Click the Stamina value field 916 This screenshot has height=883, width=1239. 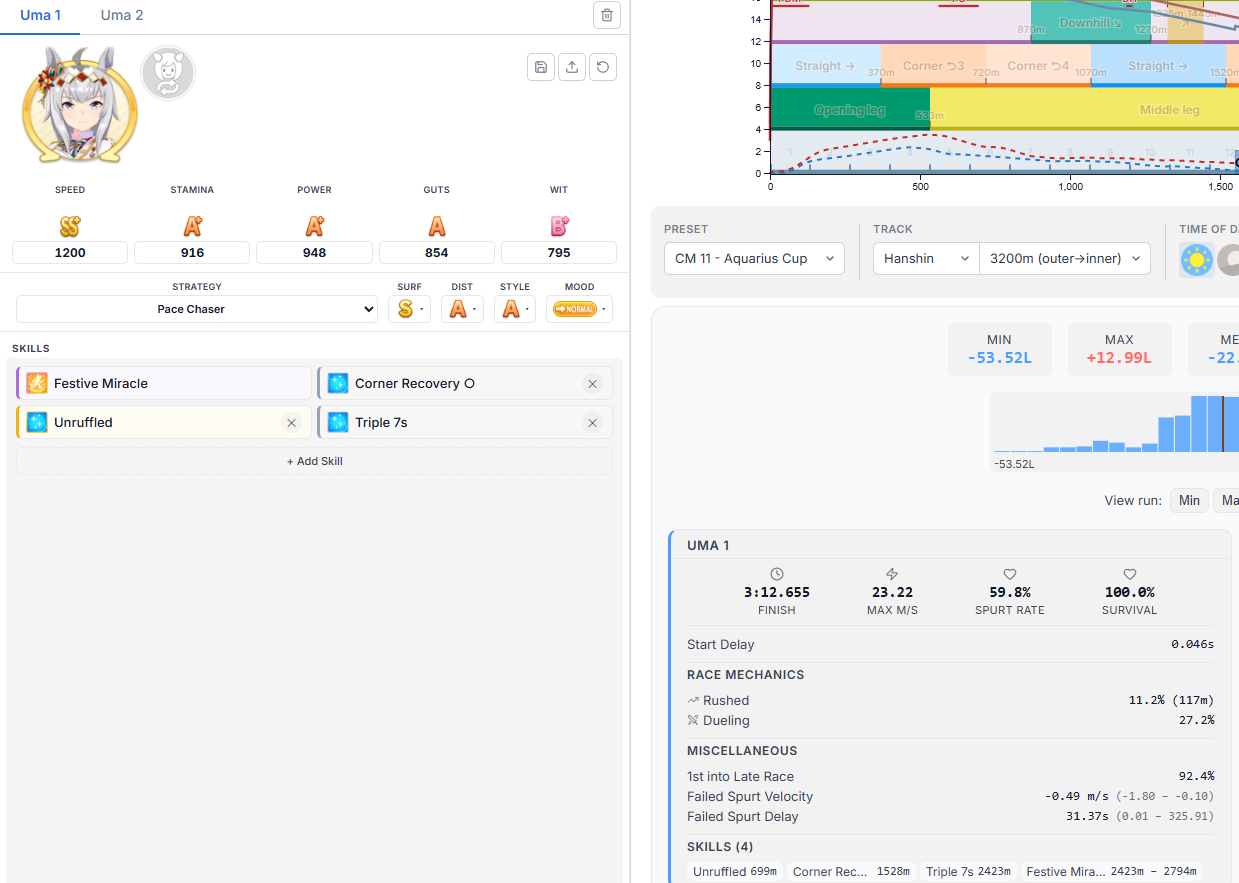coord(192,253)
